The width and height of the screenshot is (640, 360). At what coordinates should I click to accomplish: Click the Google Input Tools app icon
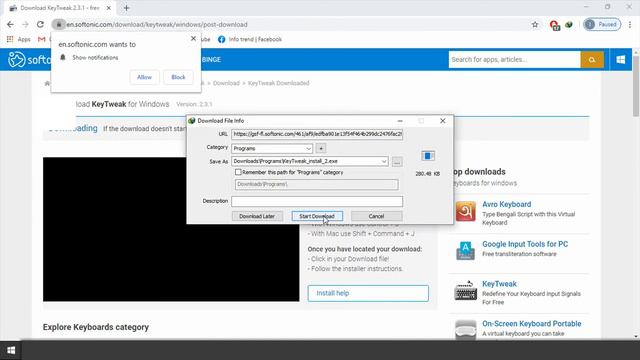(x=466, y=251)
